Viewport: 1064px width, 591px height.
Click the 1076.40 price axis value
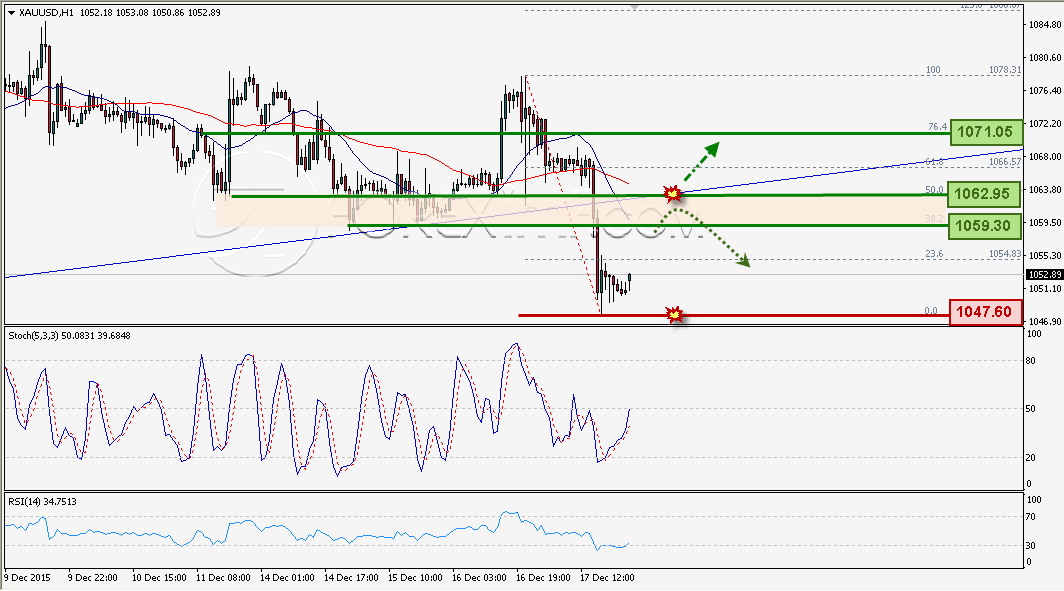[x=1045, y=90]
